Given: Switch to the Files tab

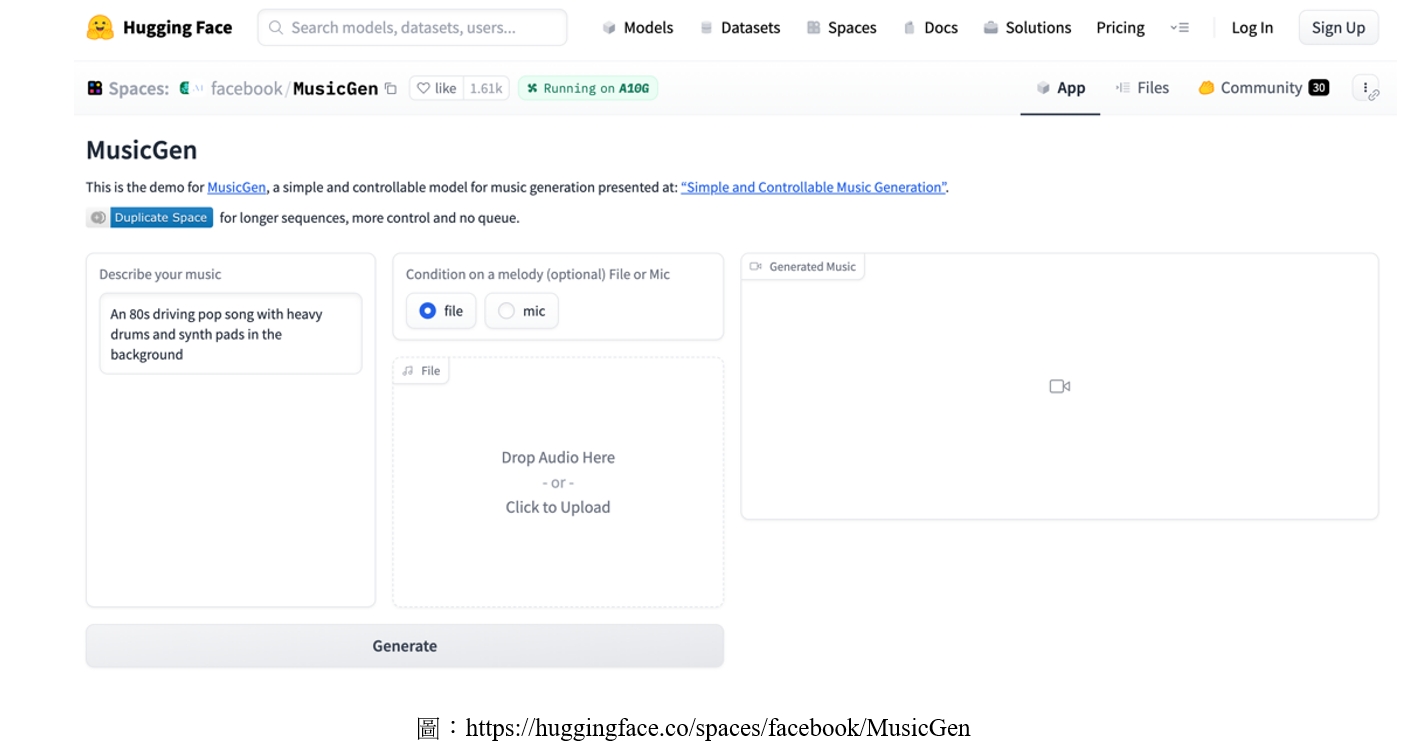Looking at the screenshot, I should tap(1142, 88).
